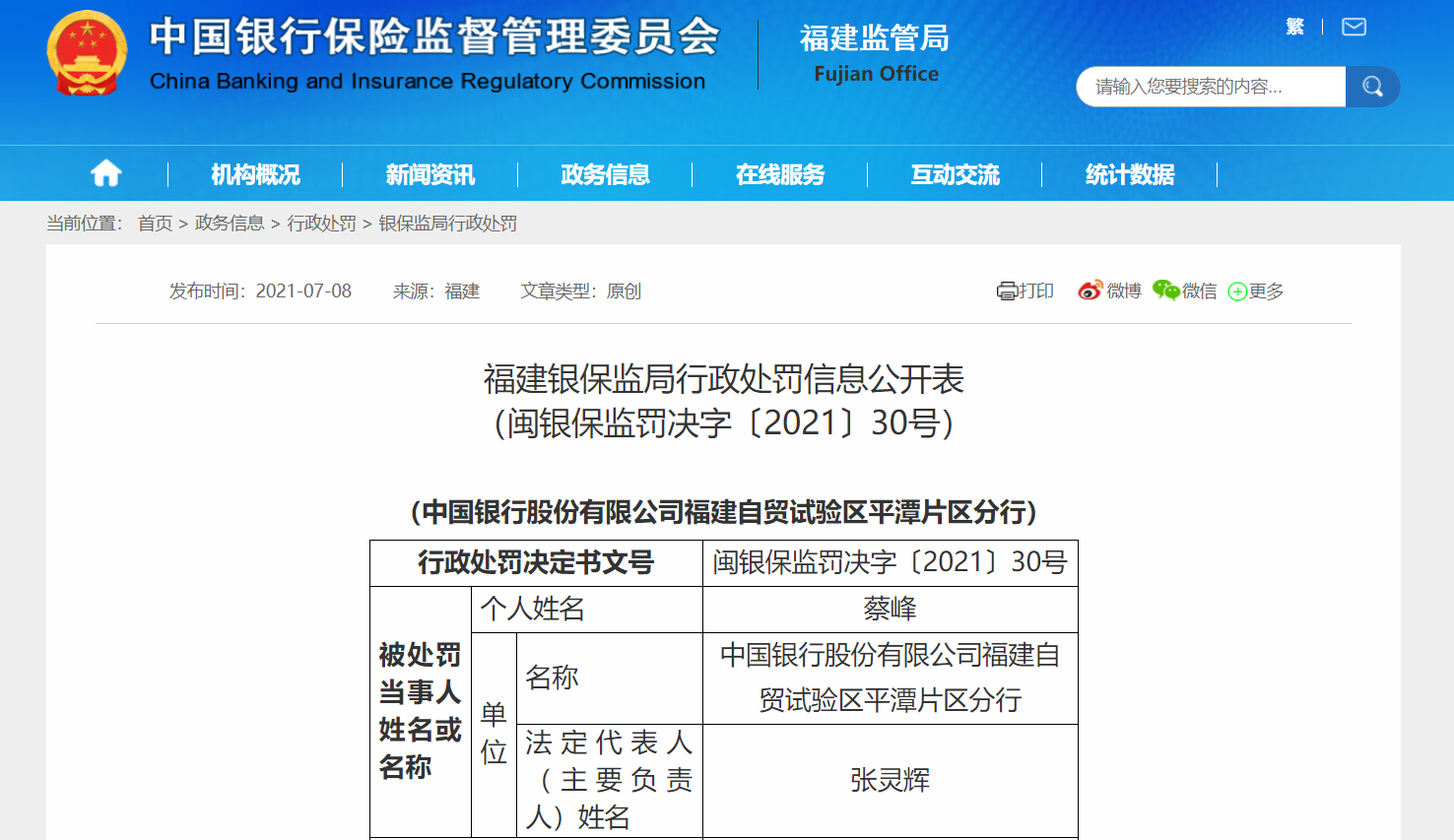
Task: Click the printer icon for 打印
Action: tap(1007, 291)
